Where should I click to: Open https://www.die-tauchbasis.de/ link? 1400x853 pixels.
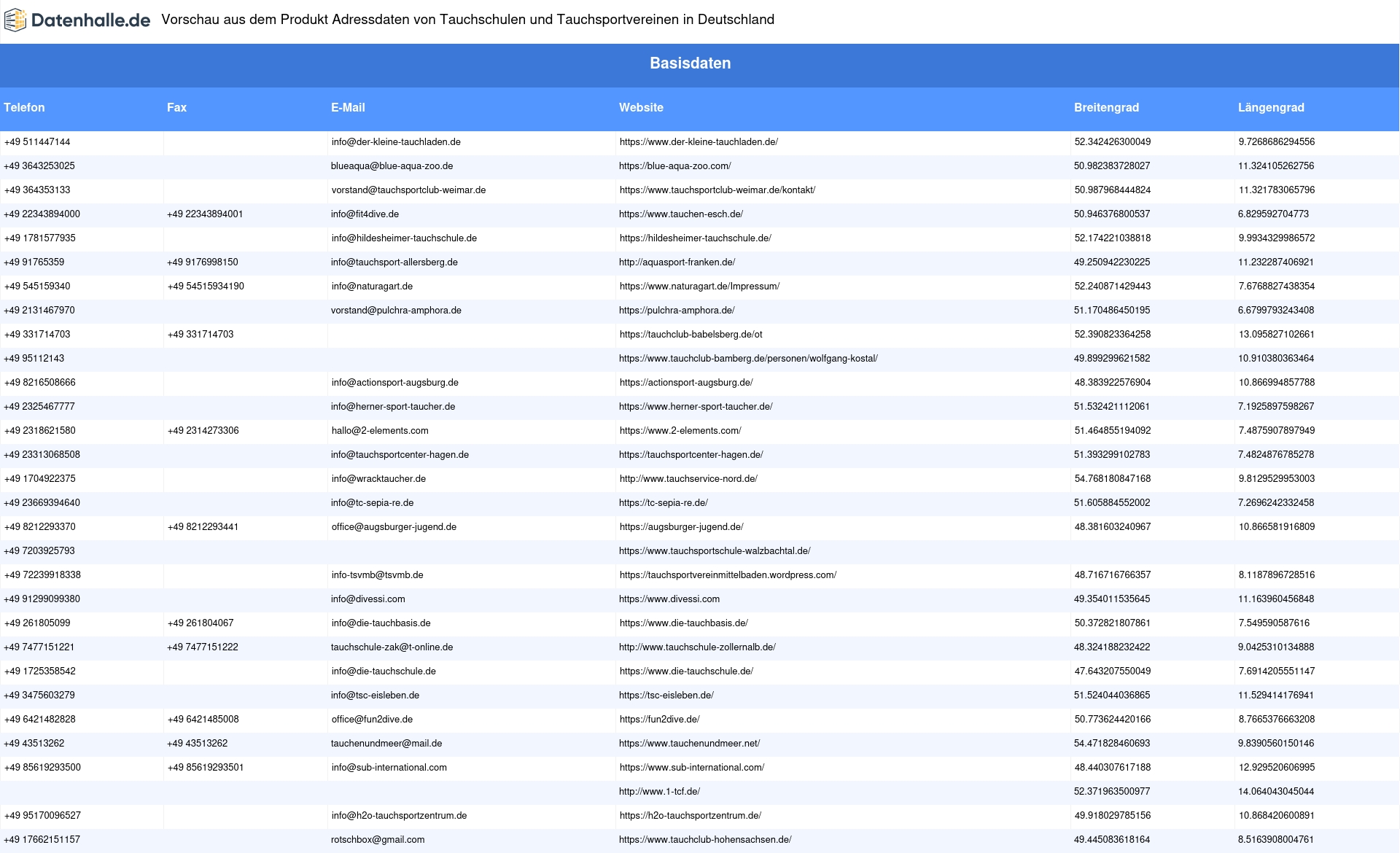pos(684,623)
